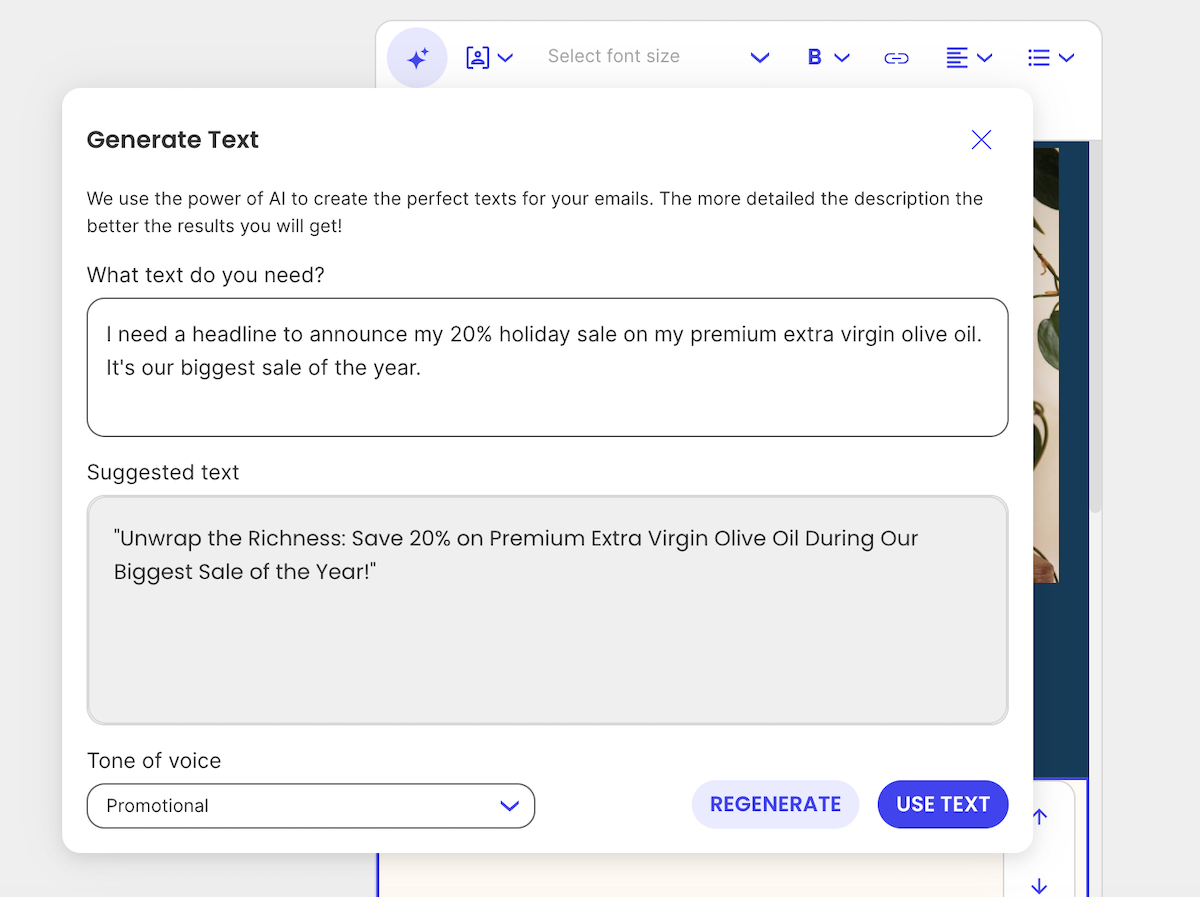
Task: Click the 'Suggested text' label
Action: click(163, 472)
